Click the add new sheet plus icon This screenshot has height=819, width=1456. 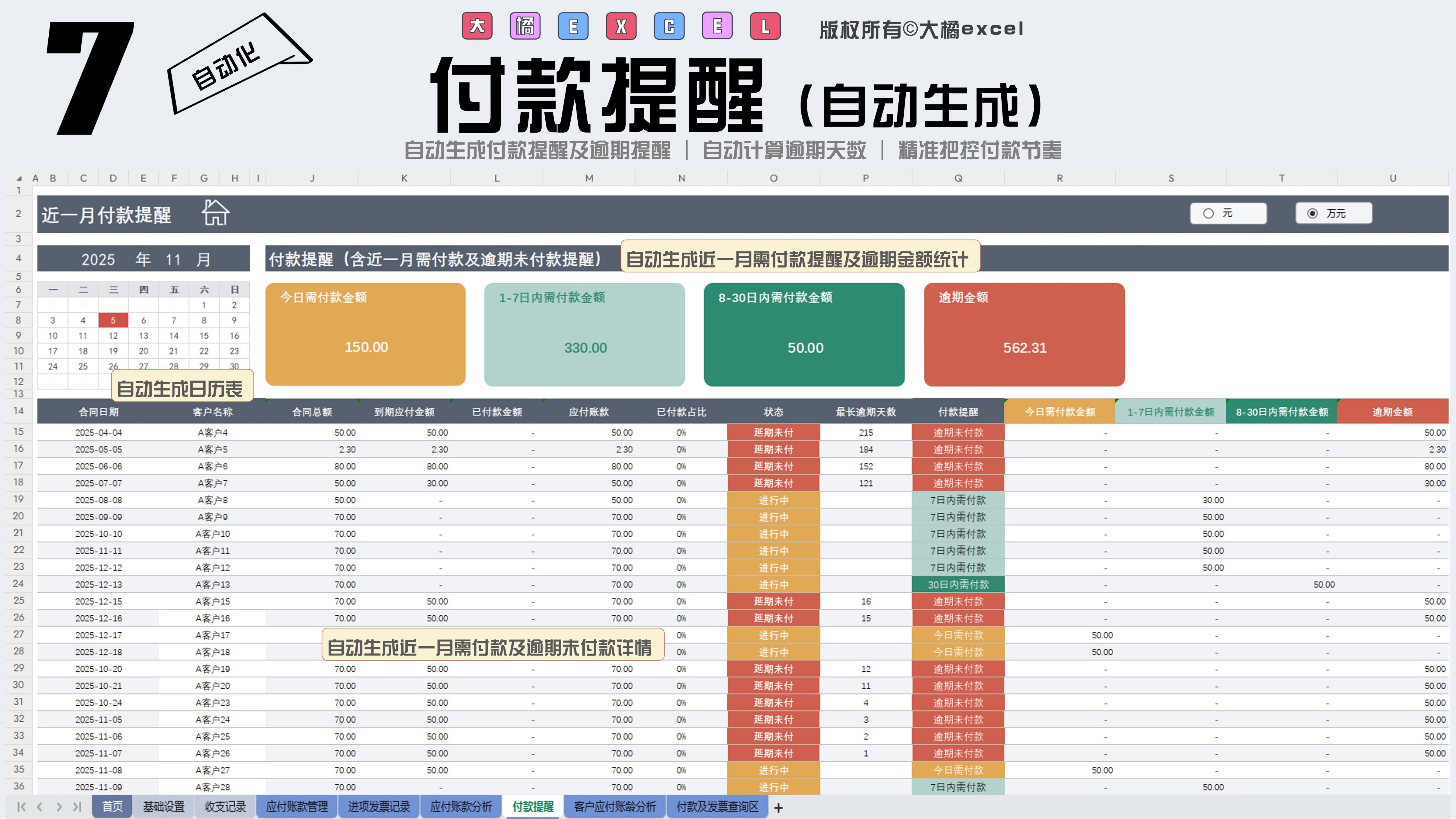coord(778,808)
